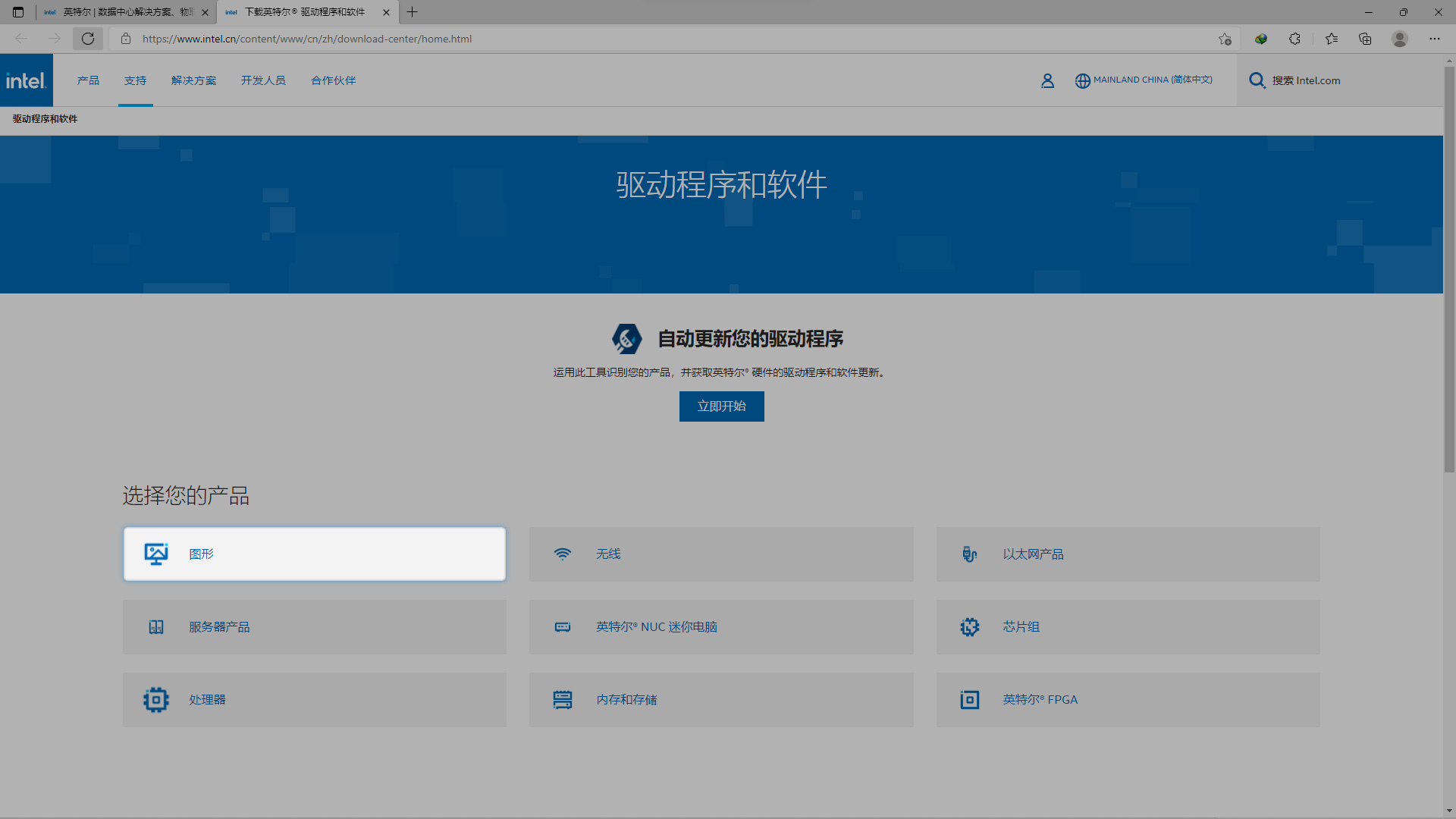Image resolution: width=1456 pixels, height=819 pixels.
Task: Click the search magnifier icon
Action: [1257, 80]
